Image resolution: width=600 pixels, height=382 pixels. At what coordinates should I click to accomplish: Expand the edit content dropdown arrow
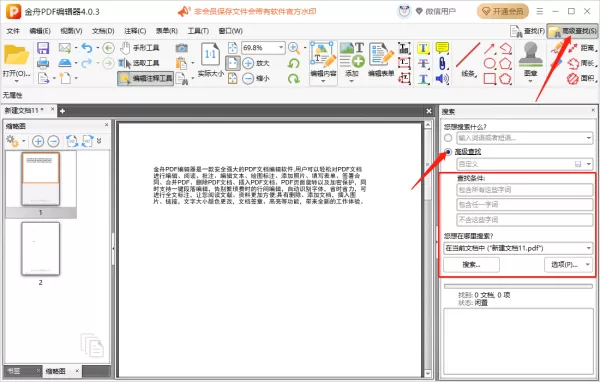(x=323, y=81)
